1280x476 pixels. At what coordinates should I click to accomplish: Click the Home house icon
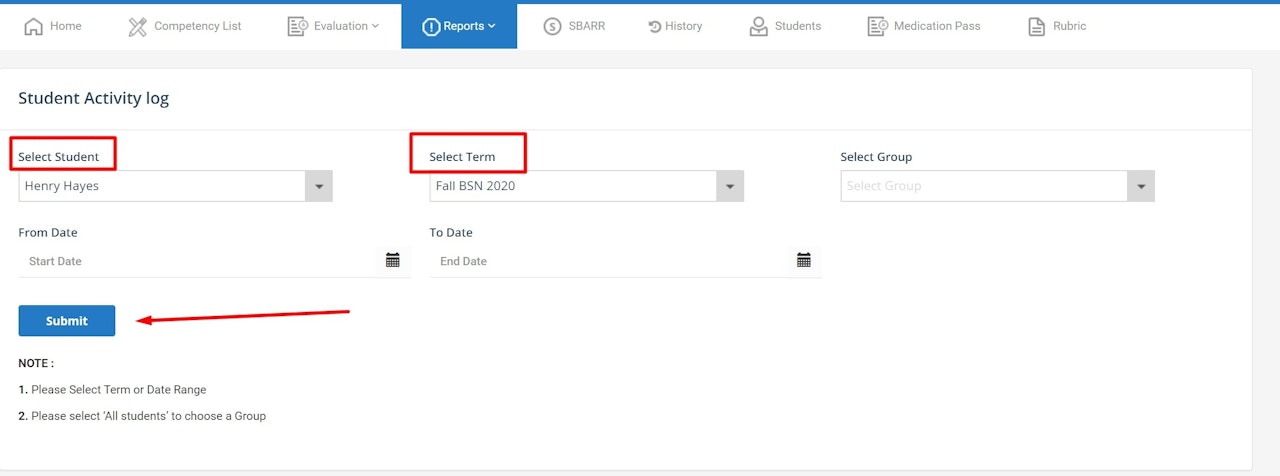(34, 27)
